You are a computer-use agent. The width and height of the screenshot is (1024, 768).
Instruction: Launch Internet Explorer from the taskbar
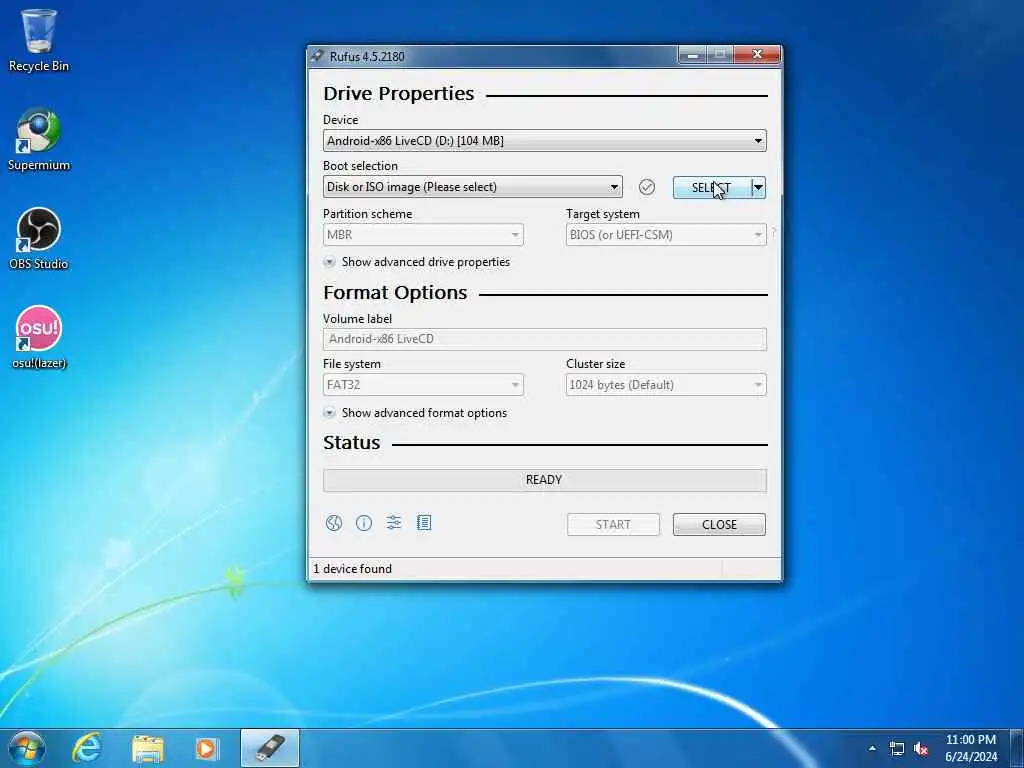[x=88, y=748]
